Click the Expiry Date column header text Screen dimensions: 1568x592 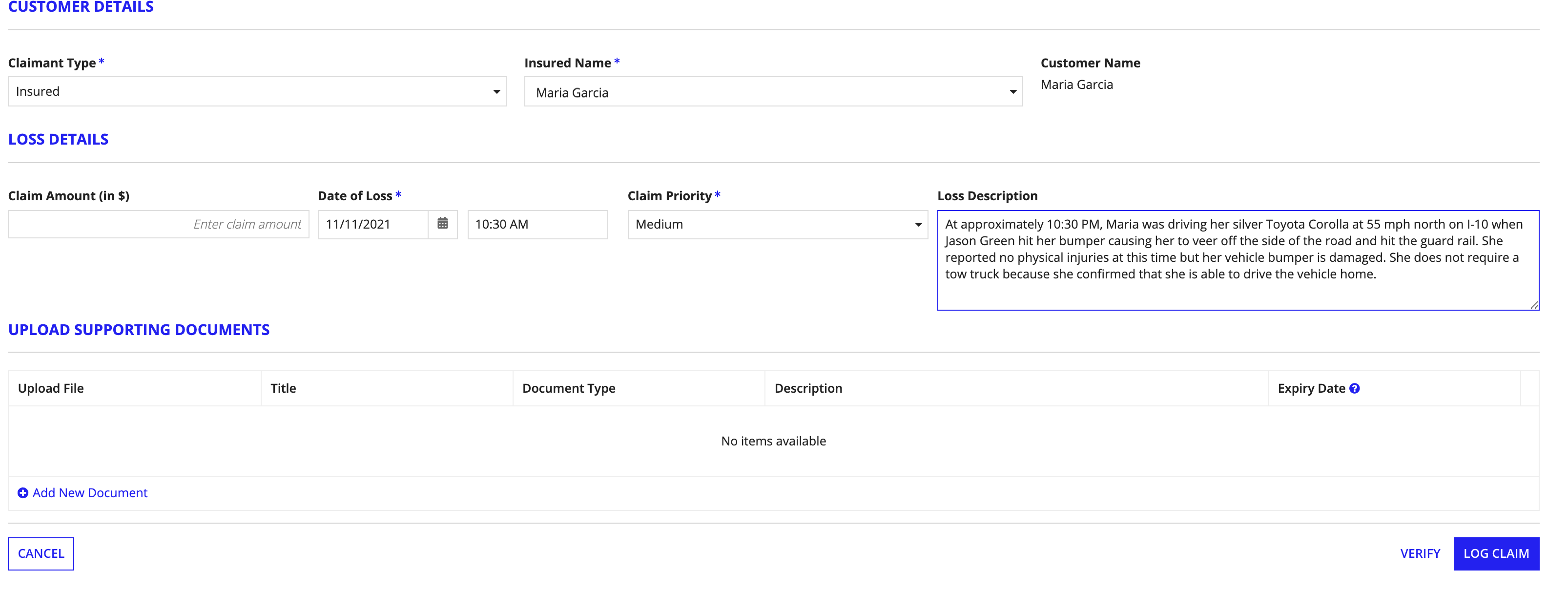point(1311,389)
